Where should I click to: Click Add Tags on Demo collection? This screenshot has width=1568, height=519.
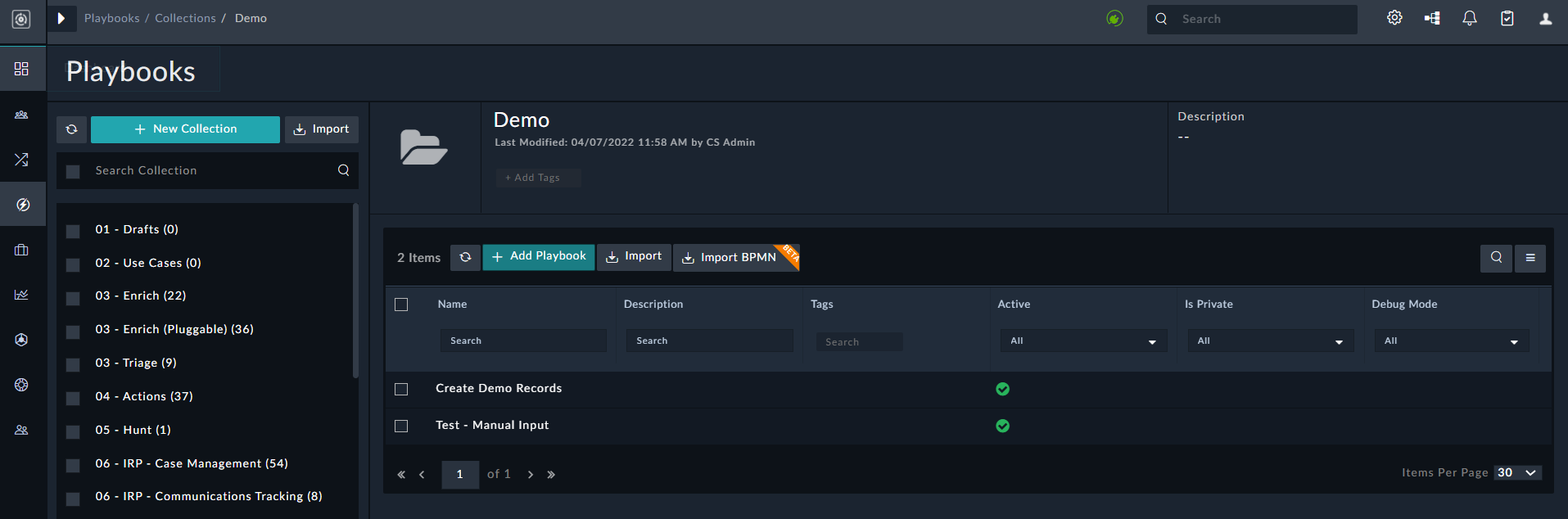click(x=537, y=178)
